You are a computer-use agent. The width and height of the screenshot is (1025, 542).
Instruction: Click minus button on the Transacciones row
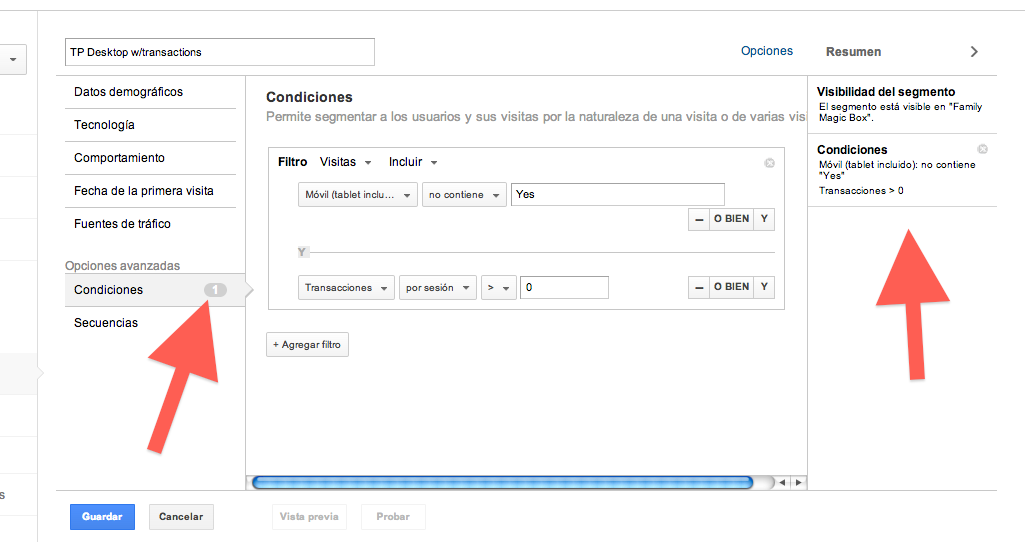(699, 287)
